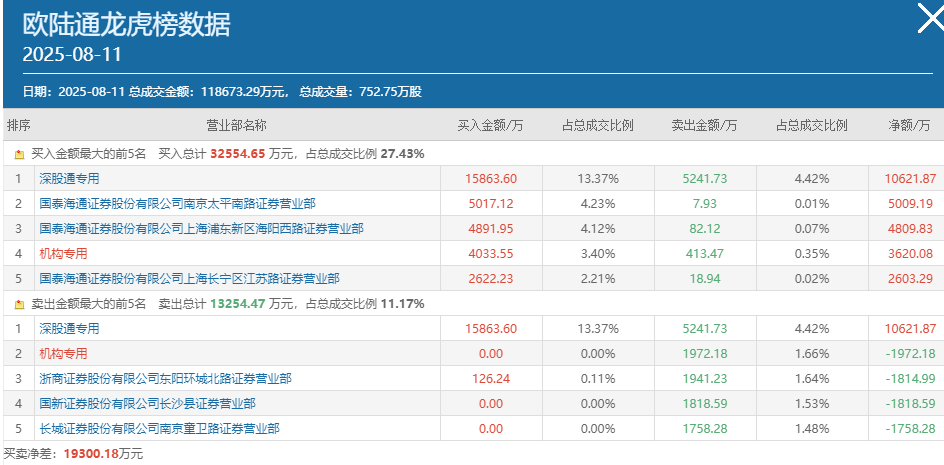This screenshot has width=944, height=465.
Task: Click the 欧陆通龙虎榜数据 title
Action: [x=126, y=25]
